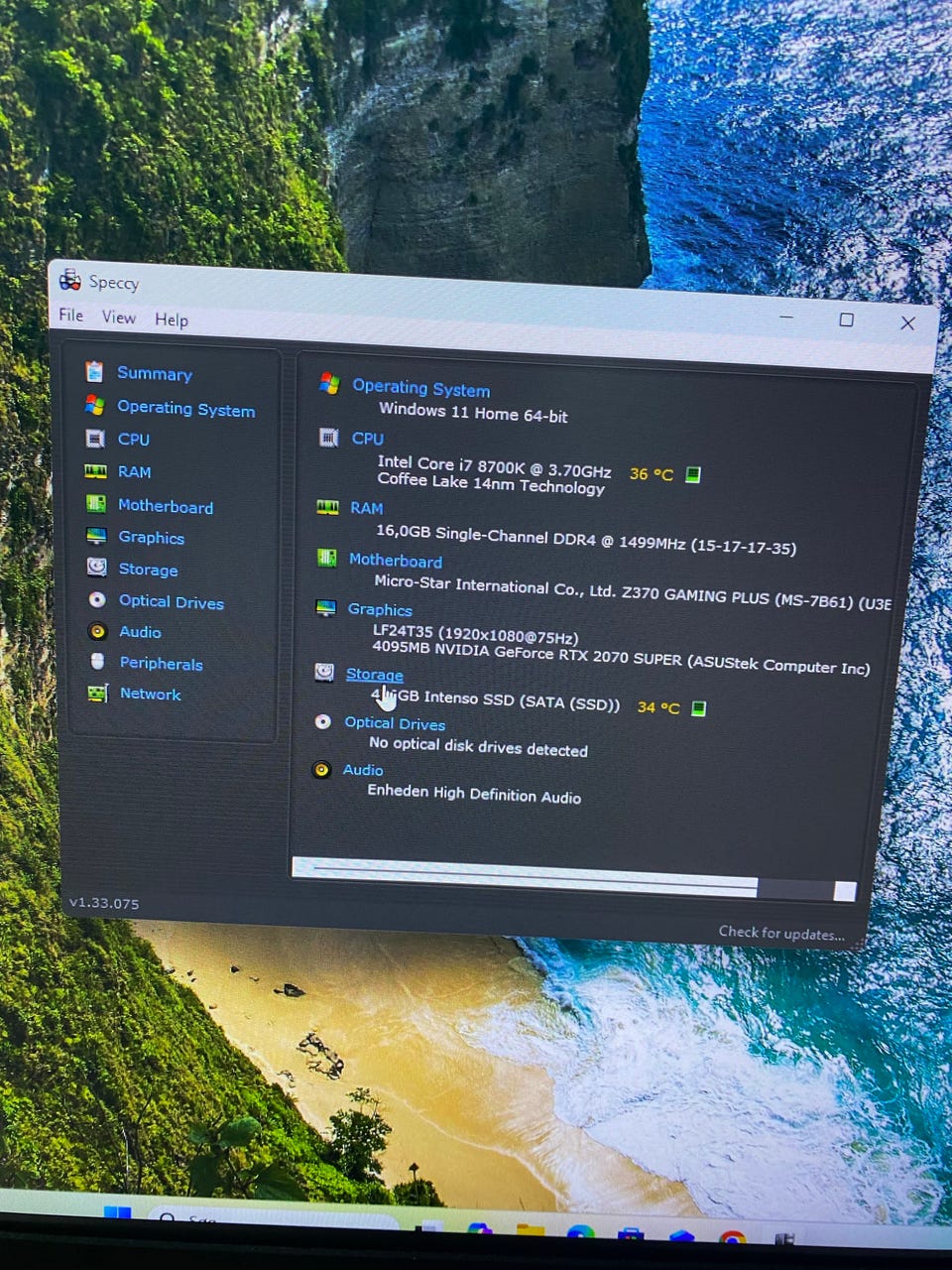The height and width of the screenshot is (1270, 952).
Task: Click the Enheden High Definition Audio text
Action: [x=474, y=794]
